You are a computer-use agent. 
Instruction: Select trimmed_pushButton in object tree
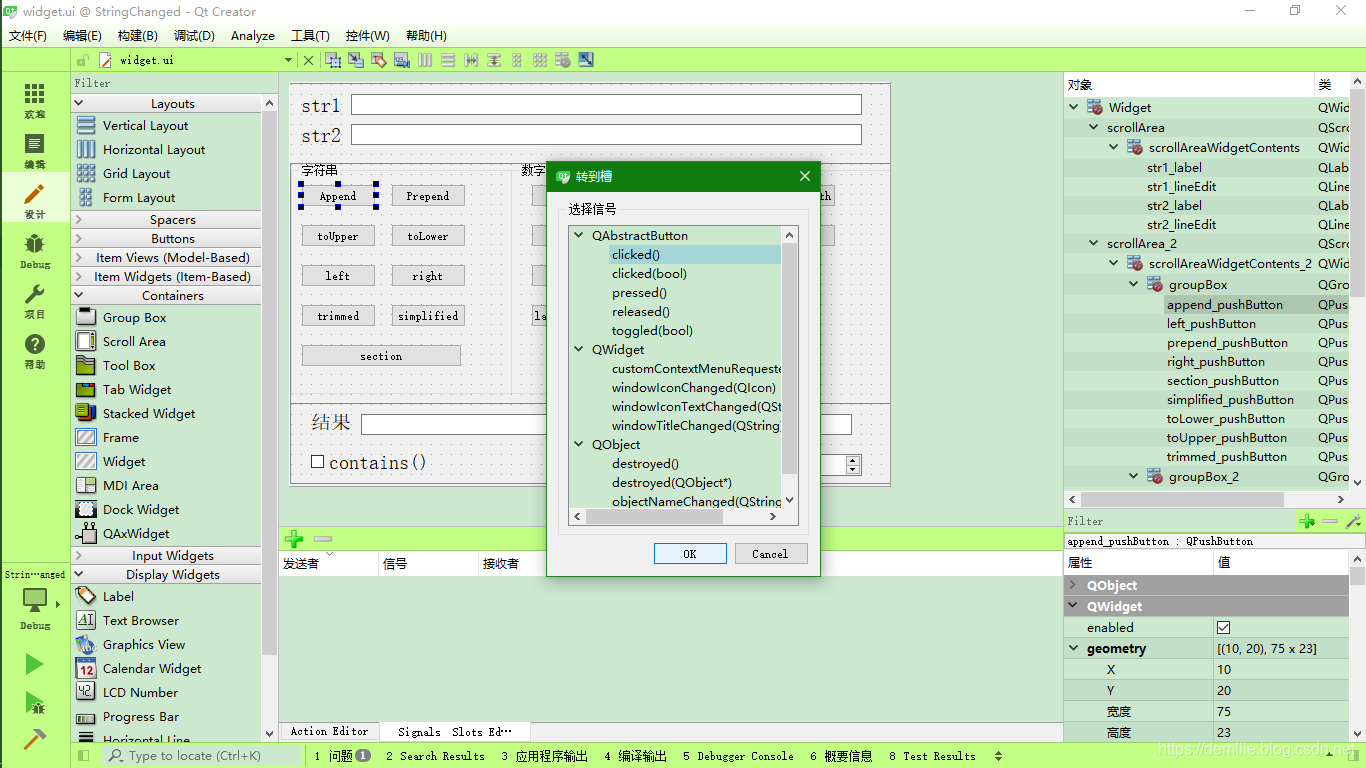1226,457
